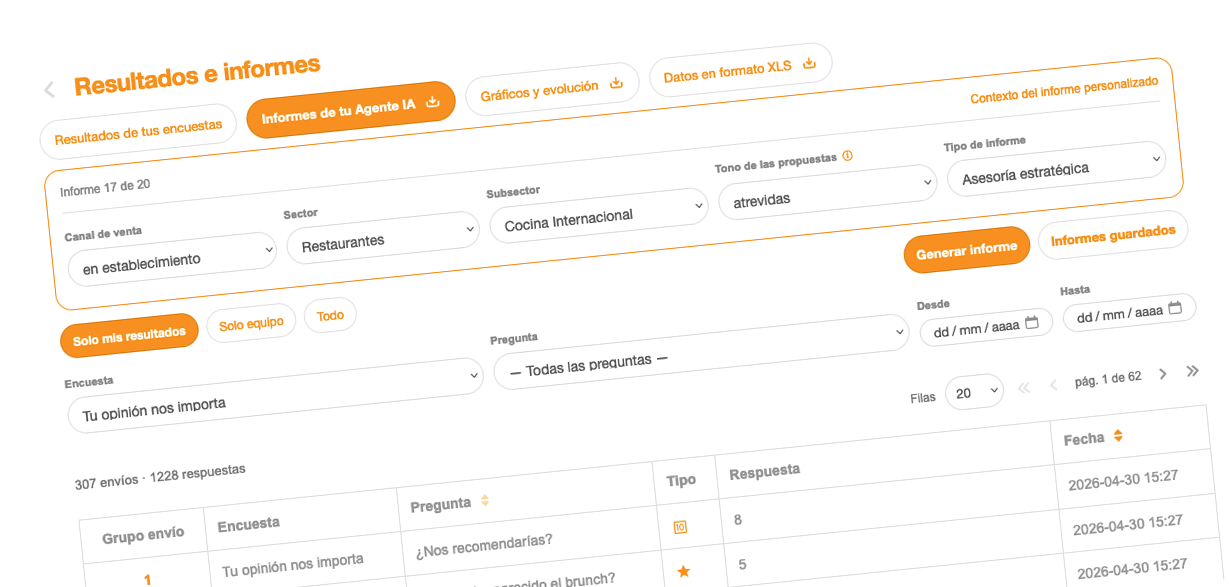Go back using the left chevron arrow
1229x587 pixels.
point(49,90)
